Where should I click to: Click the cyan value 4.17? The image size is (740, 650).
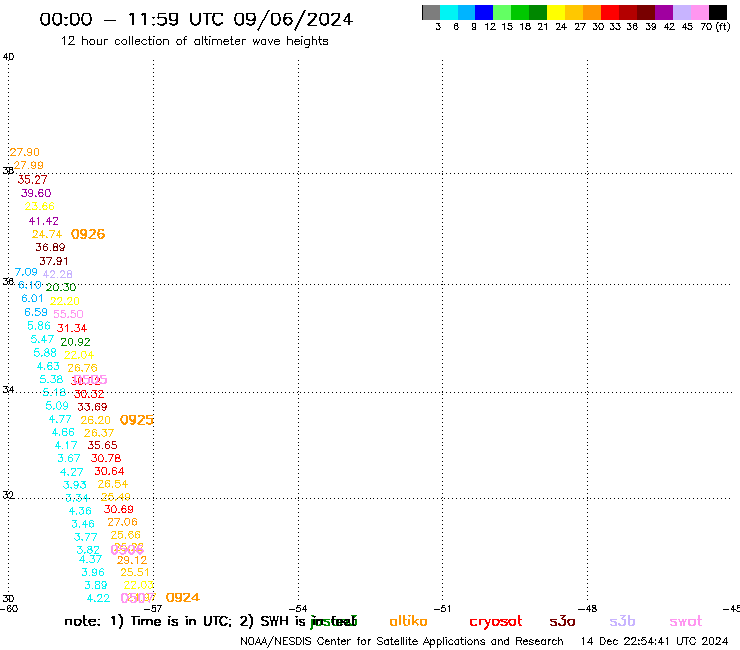click(x=66, y=445)
